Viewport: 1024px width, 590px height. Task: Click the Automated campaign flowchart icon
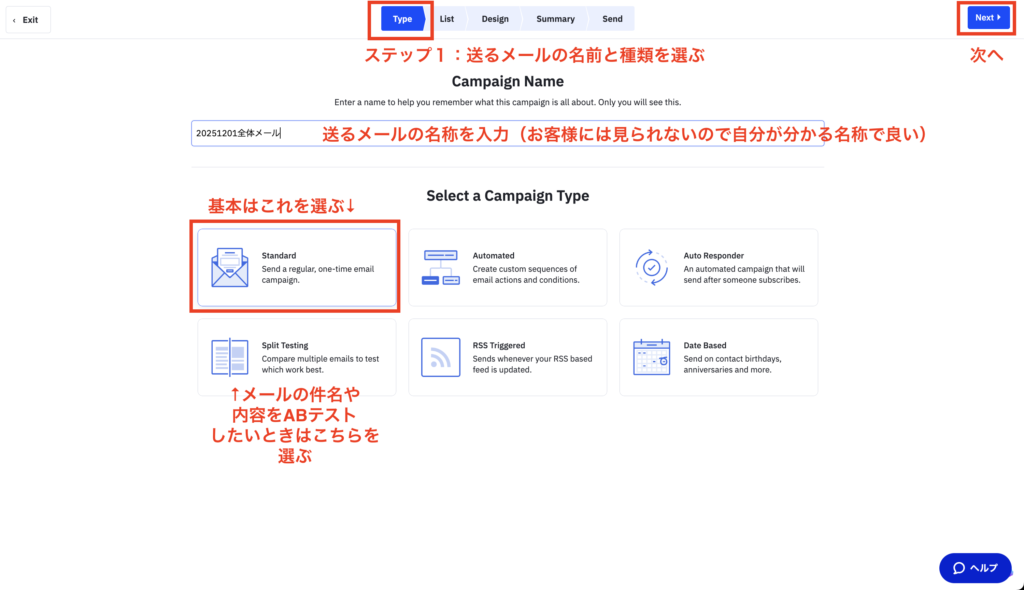(x=441, y=267)
